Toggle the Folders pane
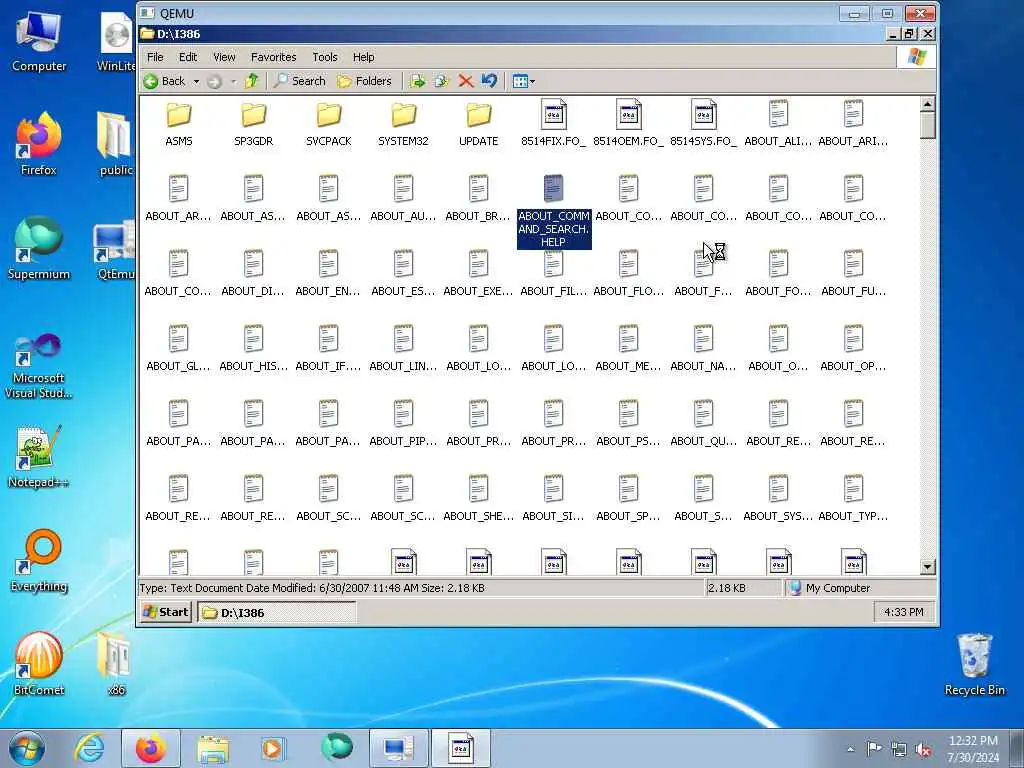Viewport: 1024px width, 768px height. pos(364,81)
